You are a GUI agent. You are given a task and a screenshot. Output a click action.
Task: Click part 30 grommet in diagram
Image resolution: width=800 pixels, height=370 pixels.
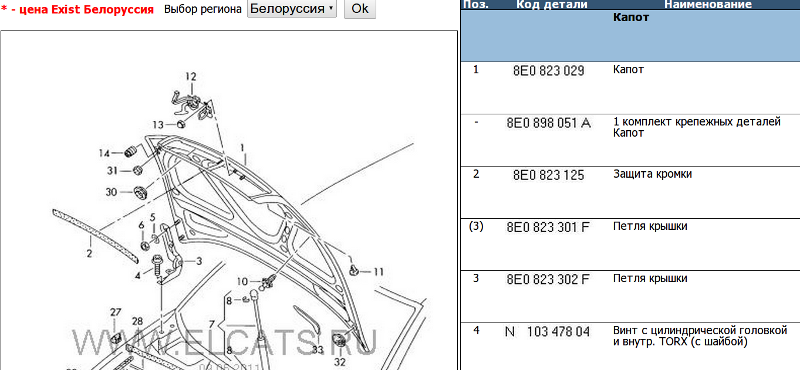coord(139,192)
